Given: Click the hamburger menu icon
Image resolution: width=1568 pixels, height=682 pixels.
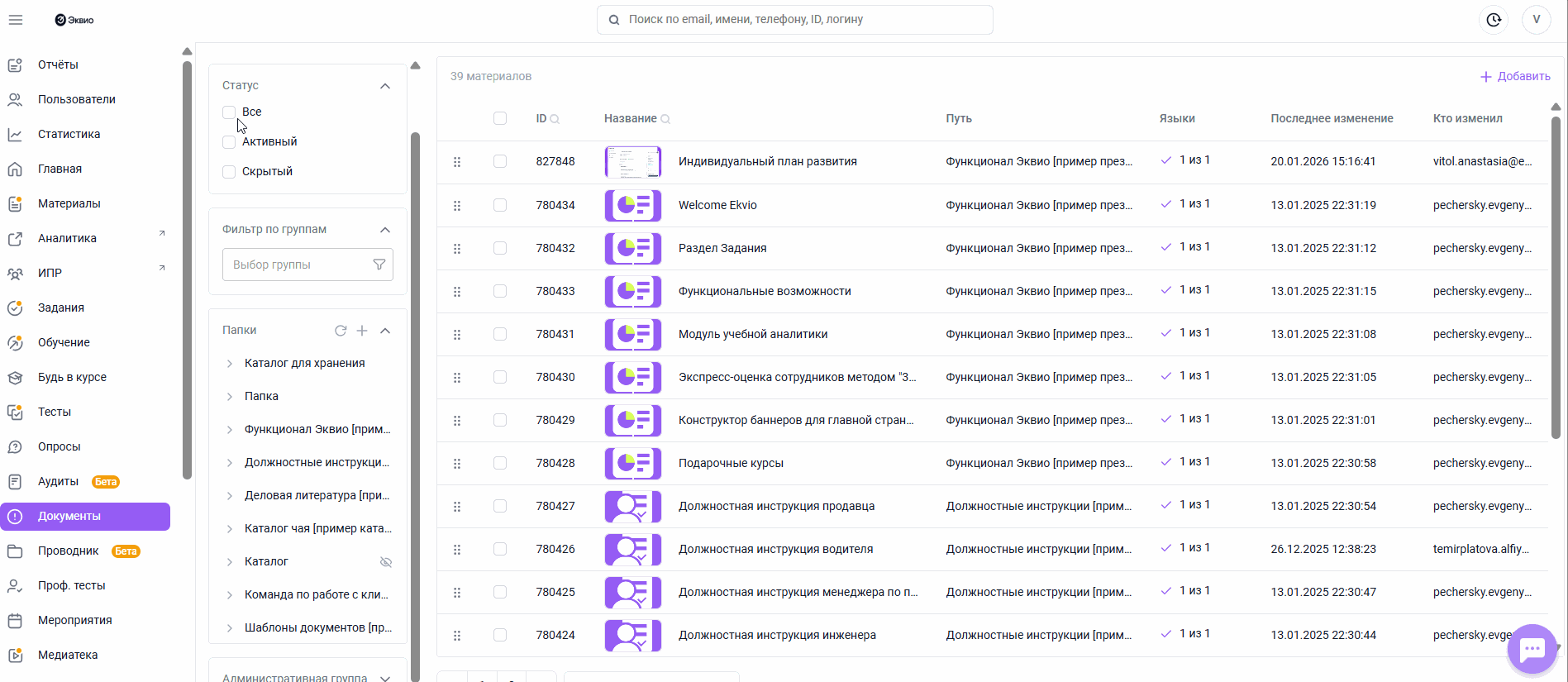Looking at the screenshot, I should click(16, 20).
